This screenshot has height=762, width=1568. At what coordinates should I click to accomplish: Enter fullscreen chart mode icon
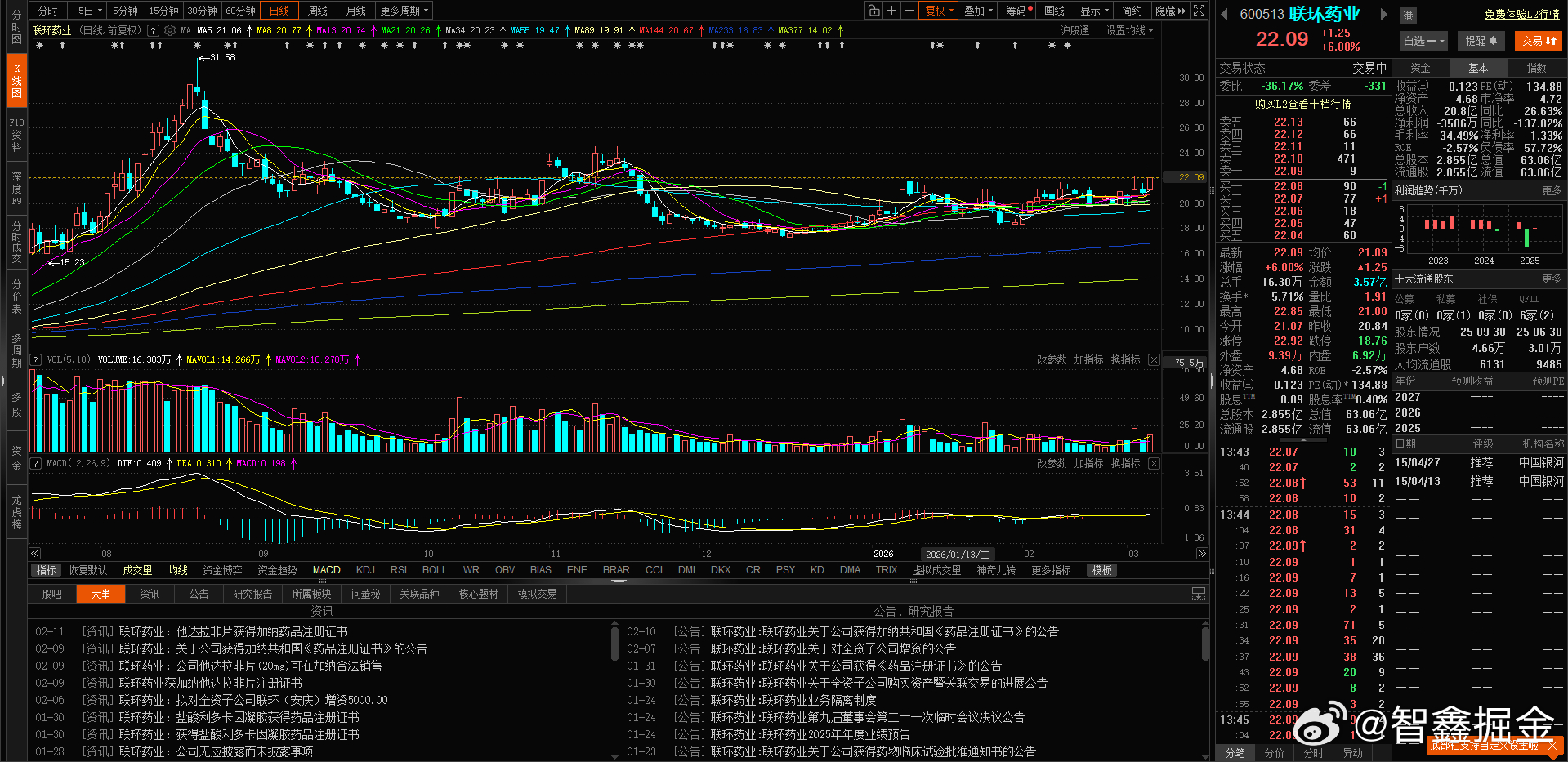tap(1199, 11)
